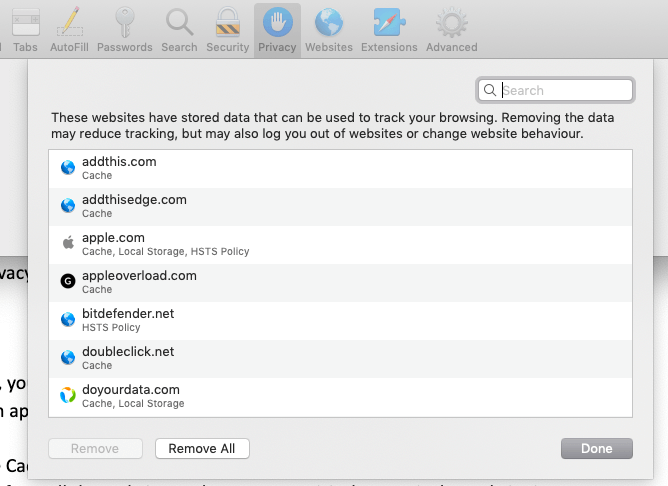Screen dimensions: 668x486
Task: Open the Security padlock icon
Action: 228,22
